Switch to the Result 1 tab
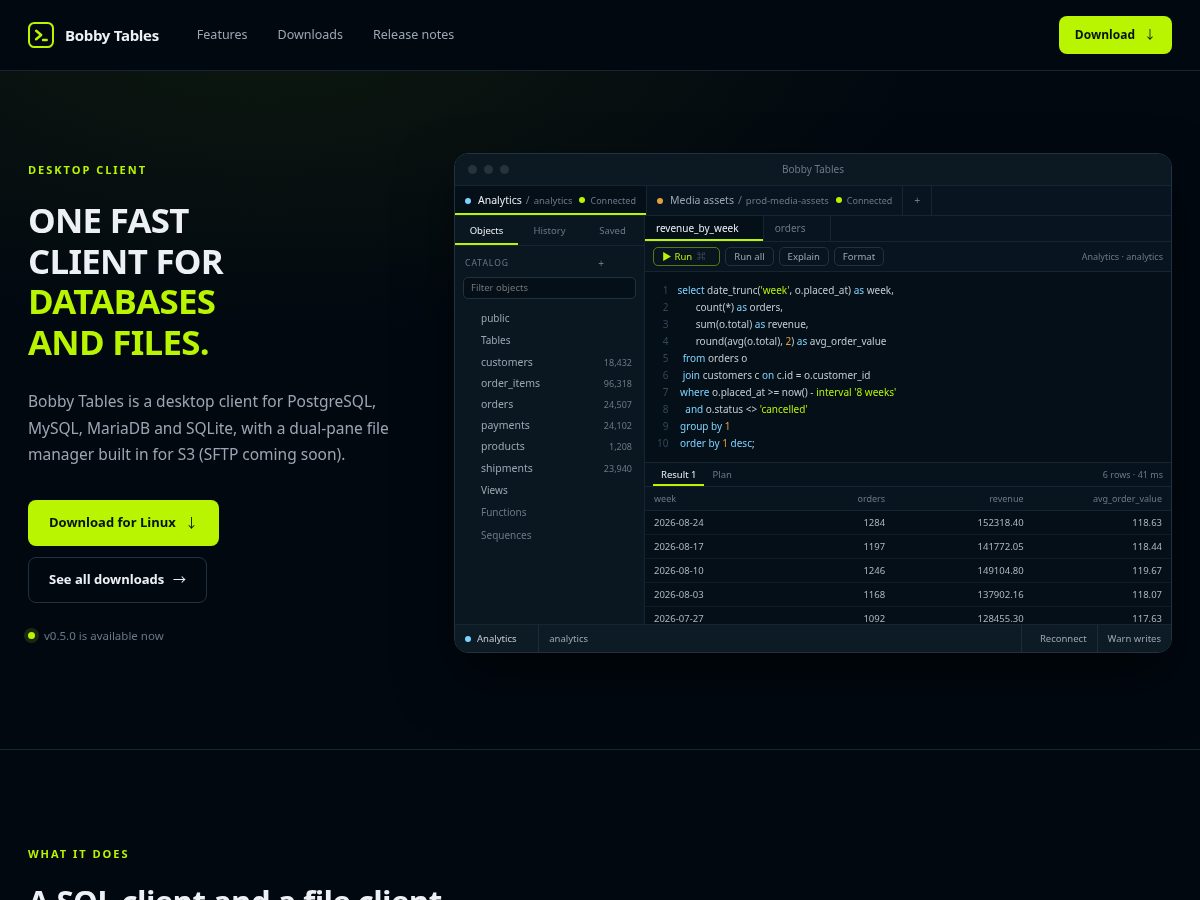1200x900 pixels. pyautogui.click(x=678, y=474)
